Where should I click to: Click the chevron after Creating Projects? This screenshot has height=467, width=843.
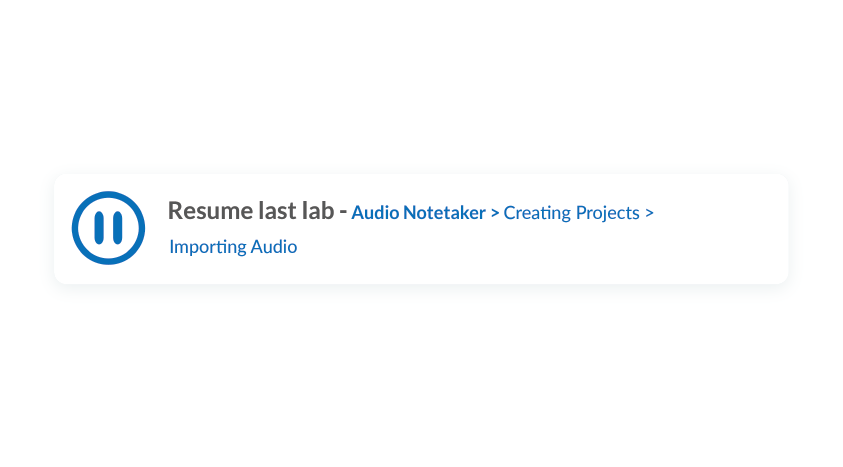[649, 213]
